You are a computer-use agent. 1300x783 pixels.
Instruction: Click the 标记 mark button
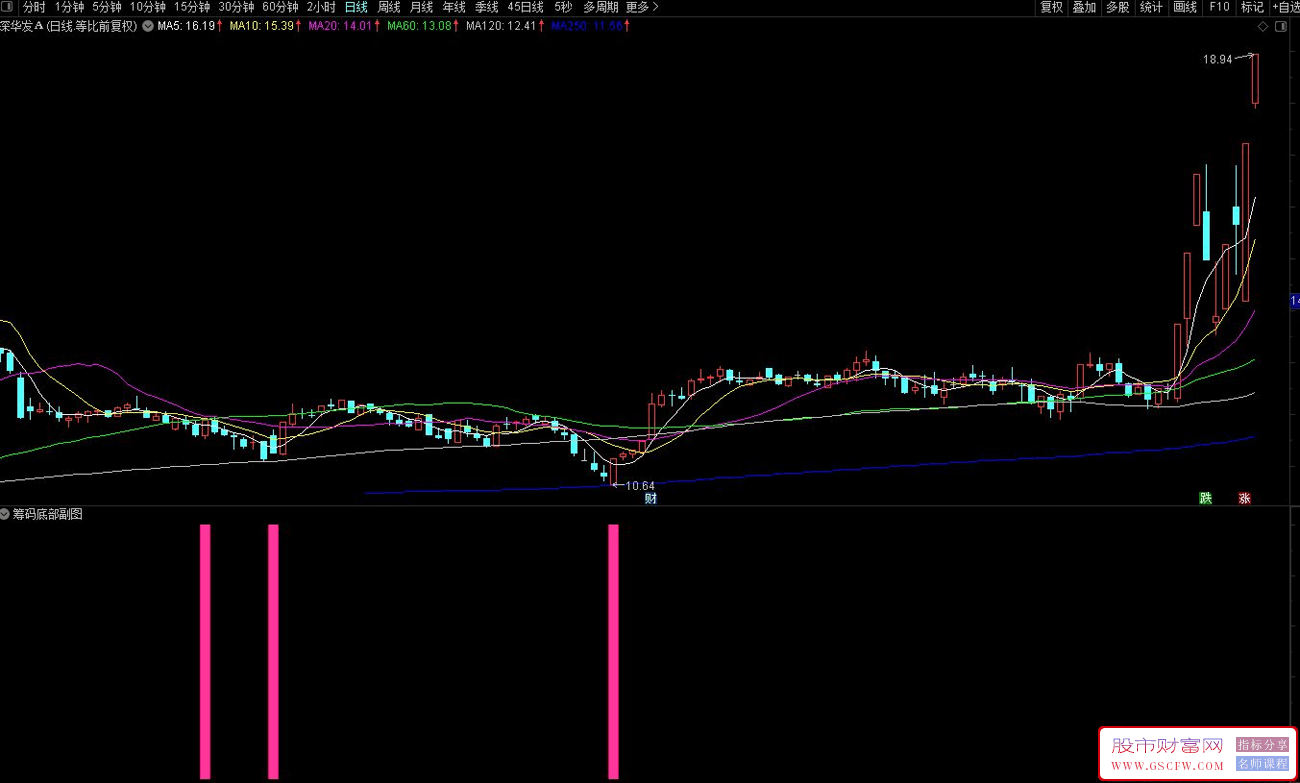point(1252,7)
